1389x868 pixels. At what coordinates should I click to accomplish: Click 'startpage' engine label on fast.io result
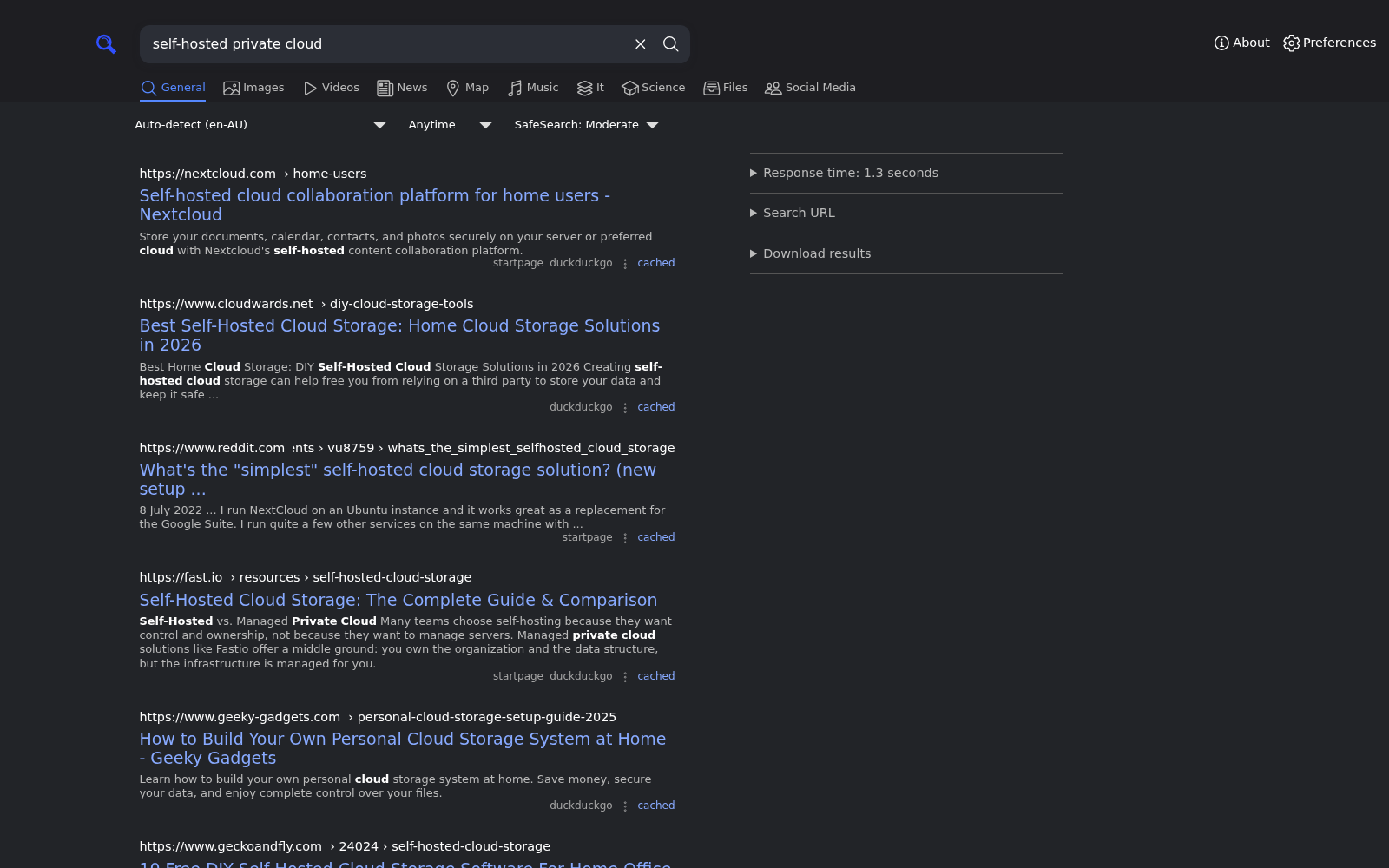518,676
